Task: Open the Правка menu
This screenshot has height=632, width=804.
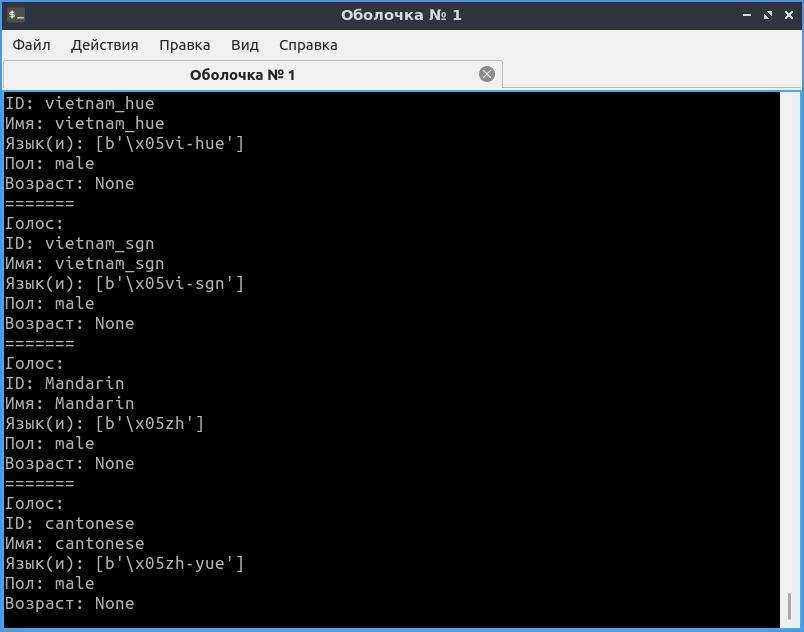Action: coord(184,45)
